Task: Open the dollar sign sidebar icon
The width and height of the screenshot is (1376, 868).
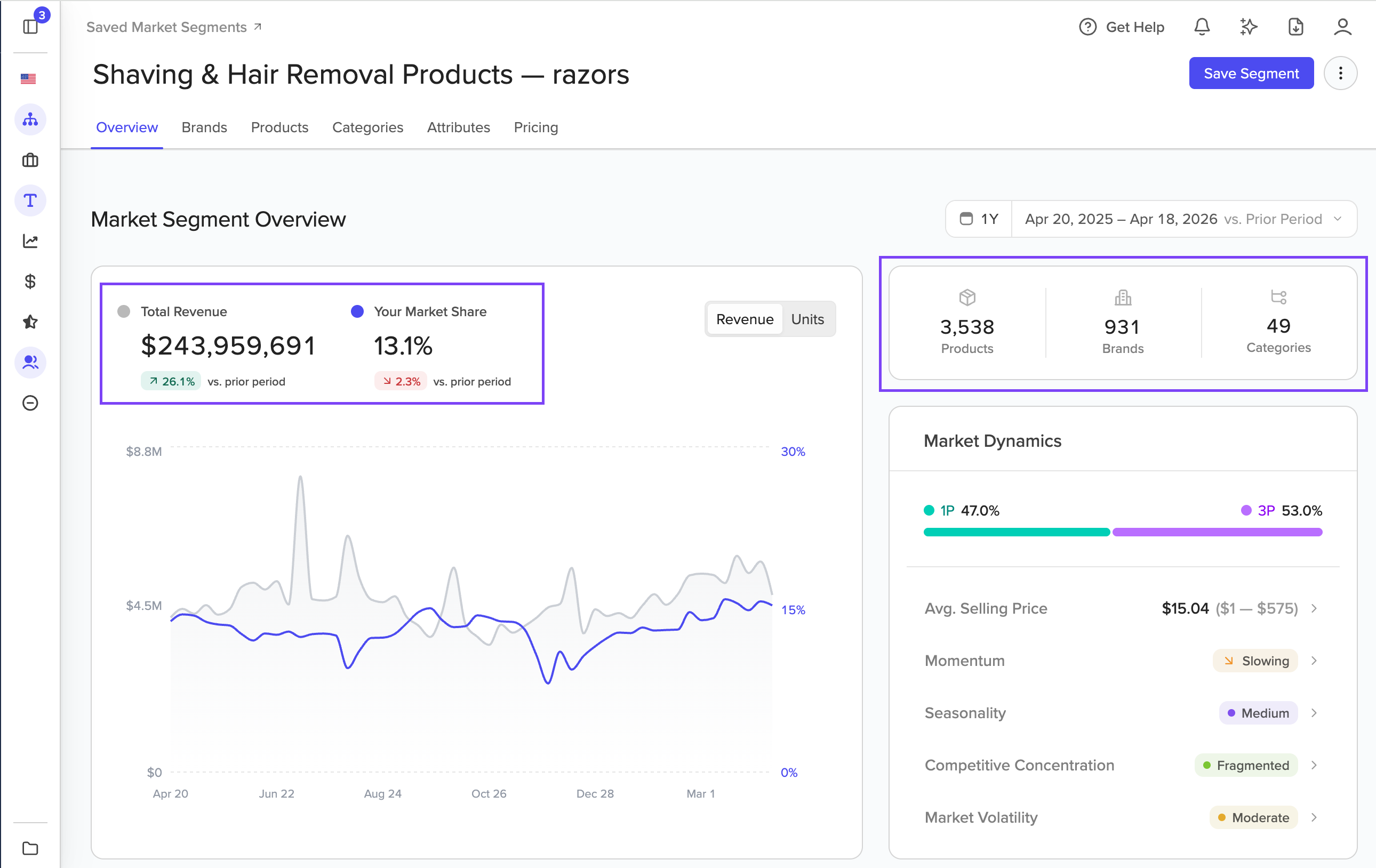Action: 30,282
